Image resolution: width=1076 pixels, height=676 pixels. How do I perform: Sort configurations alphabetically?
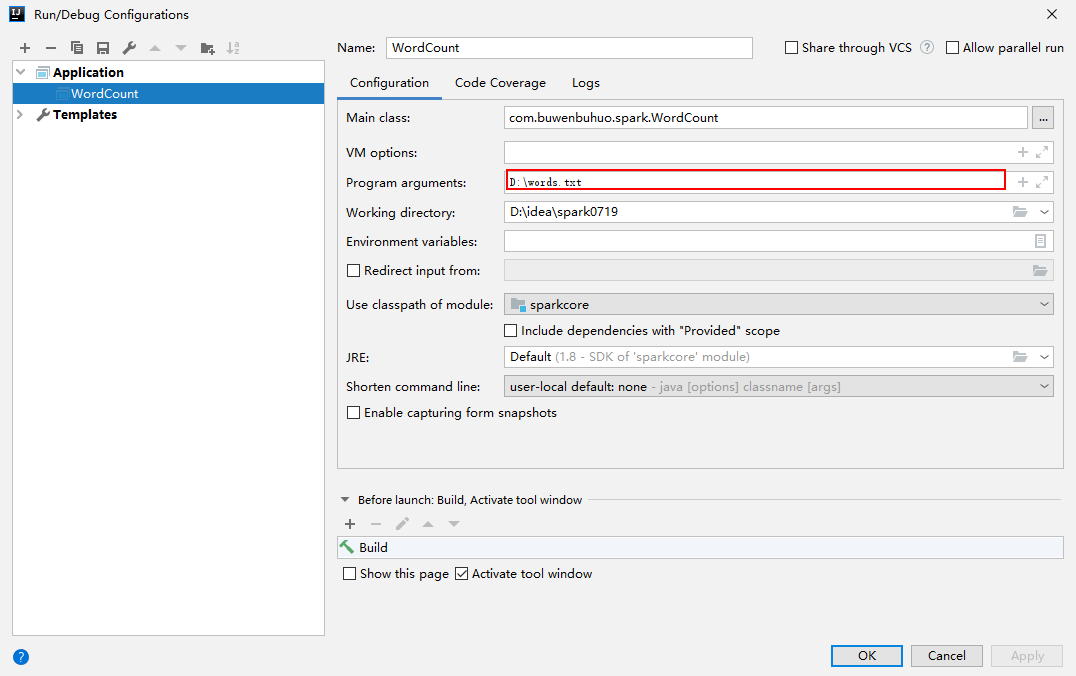[x=233, y=48]
